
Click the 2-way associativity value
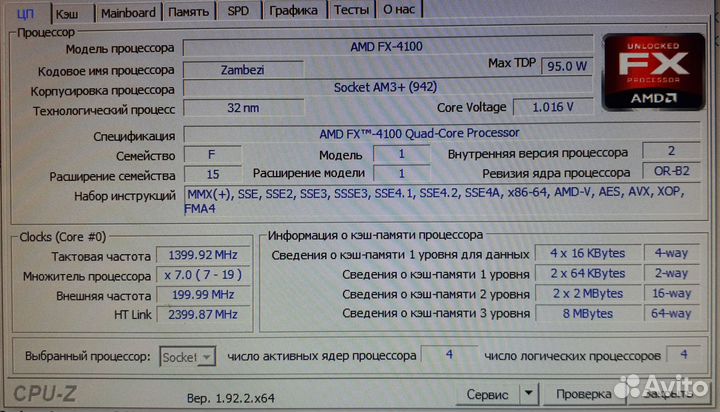[671, 273]
